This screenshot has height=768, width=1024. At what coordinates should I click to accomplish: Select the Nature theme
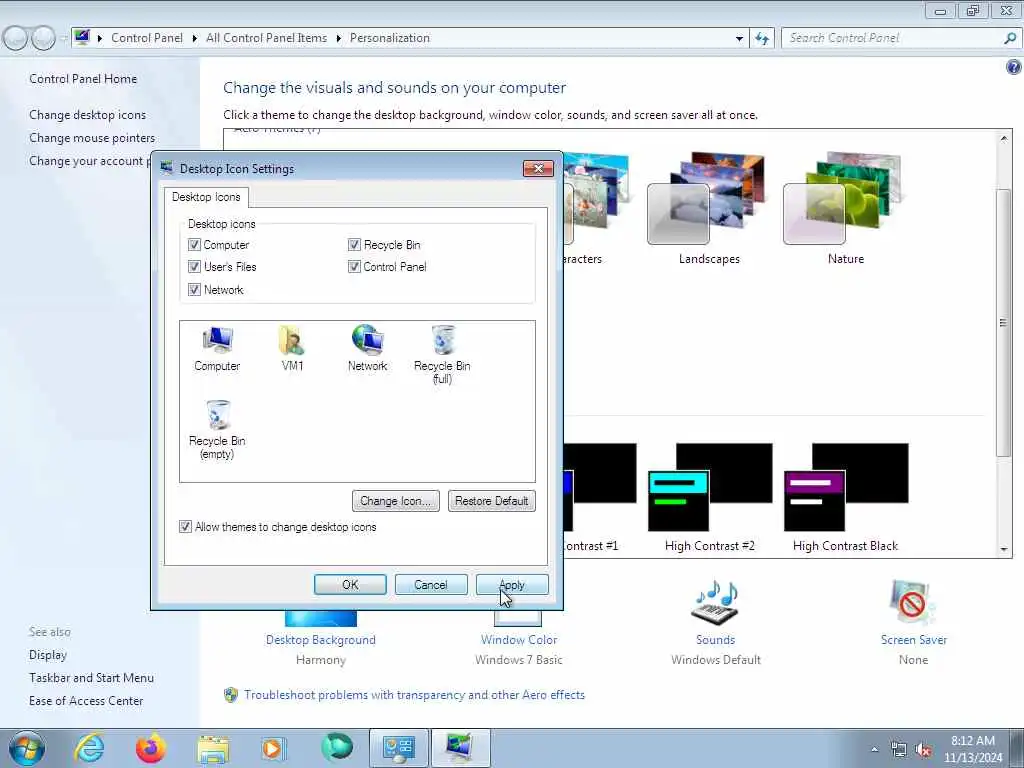pos(846,208)
